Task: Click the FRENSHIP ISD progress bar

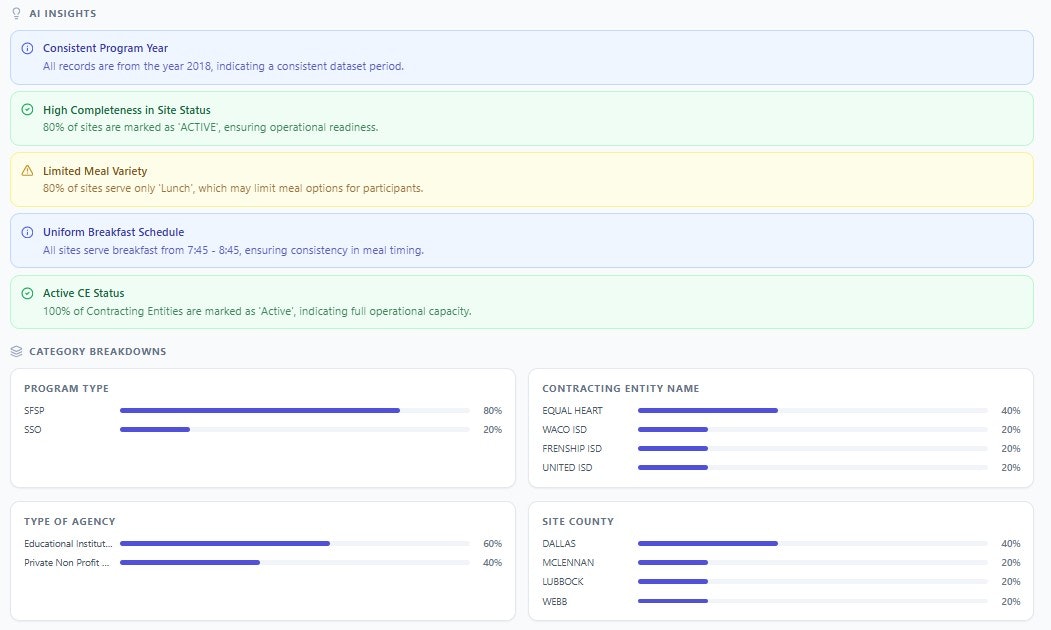Action: (x=813, y=448)
